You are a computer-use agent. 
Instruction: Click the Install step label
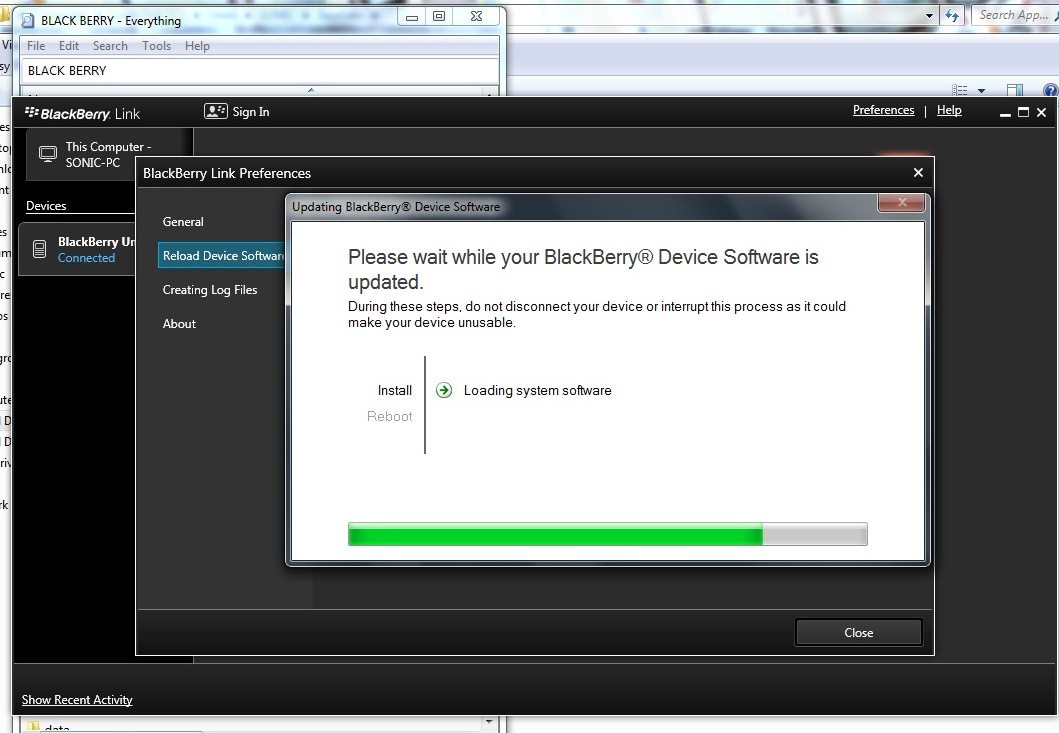tap(394, 390)
